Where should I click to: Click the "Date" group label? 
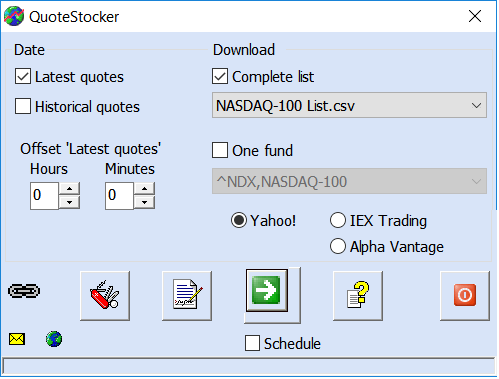(29, 50)
